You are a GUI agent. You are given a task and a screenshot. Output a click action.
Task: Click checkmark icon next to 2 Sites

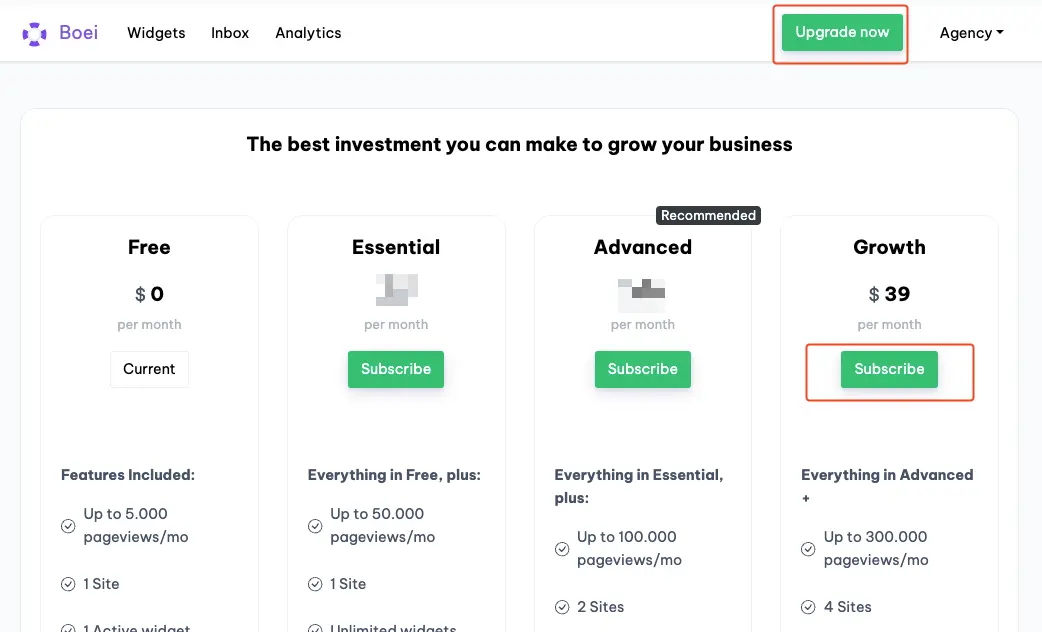562,607
